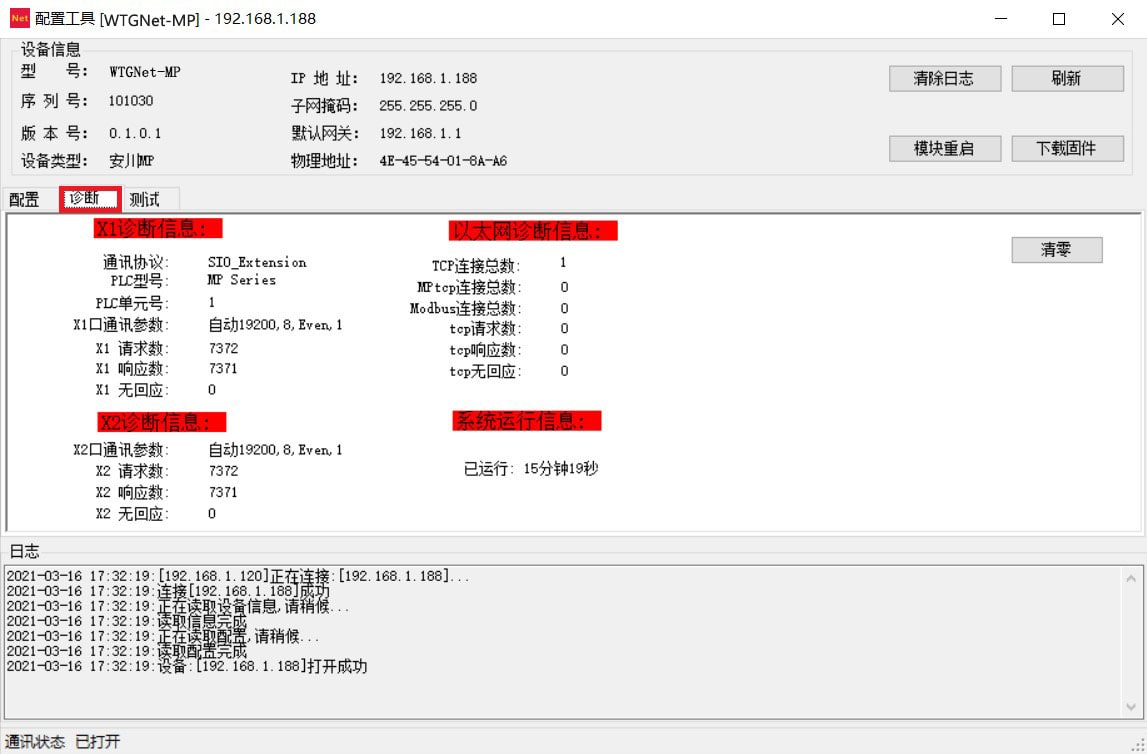Click the TCP连接总数 label
Screen dimensions: 1147x754
475,265
